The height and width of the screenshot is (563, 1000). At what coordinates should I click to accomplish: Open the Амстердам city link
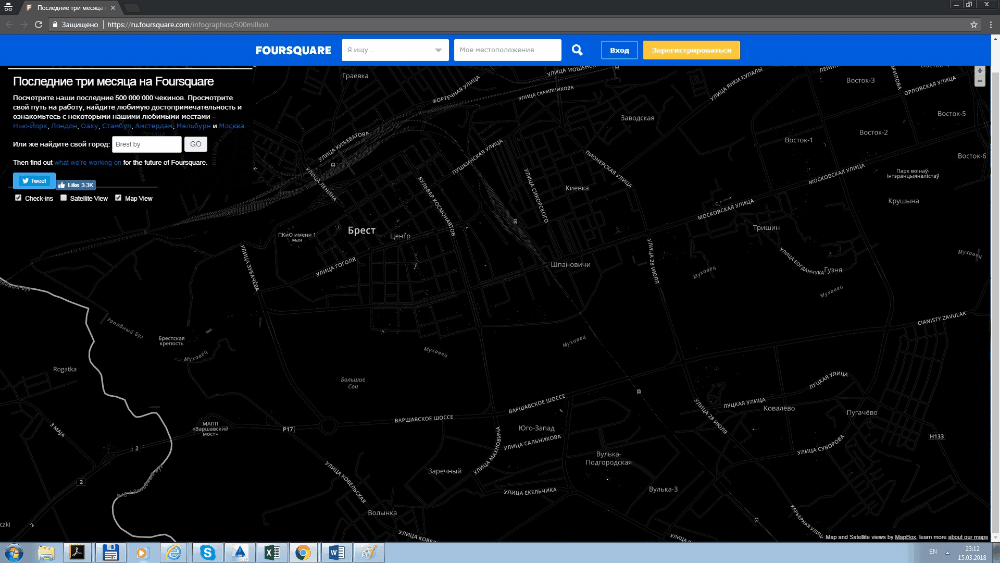(x=154, y=126)
